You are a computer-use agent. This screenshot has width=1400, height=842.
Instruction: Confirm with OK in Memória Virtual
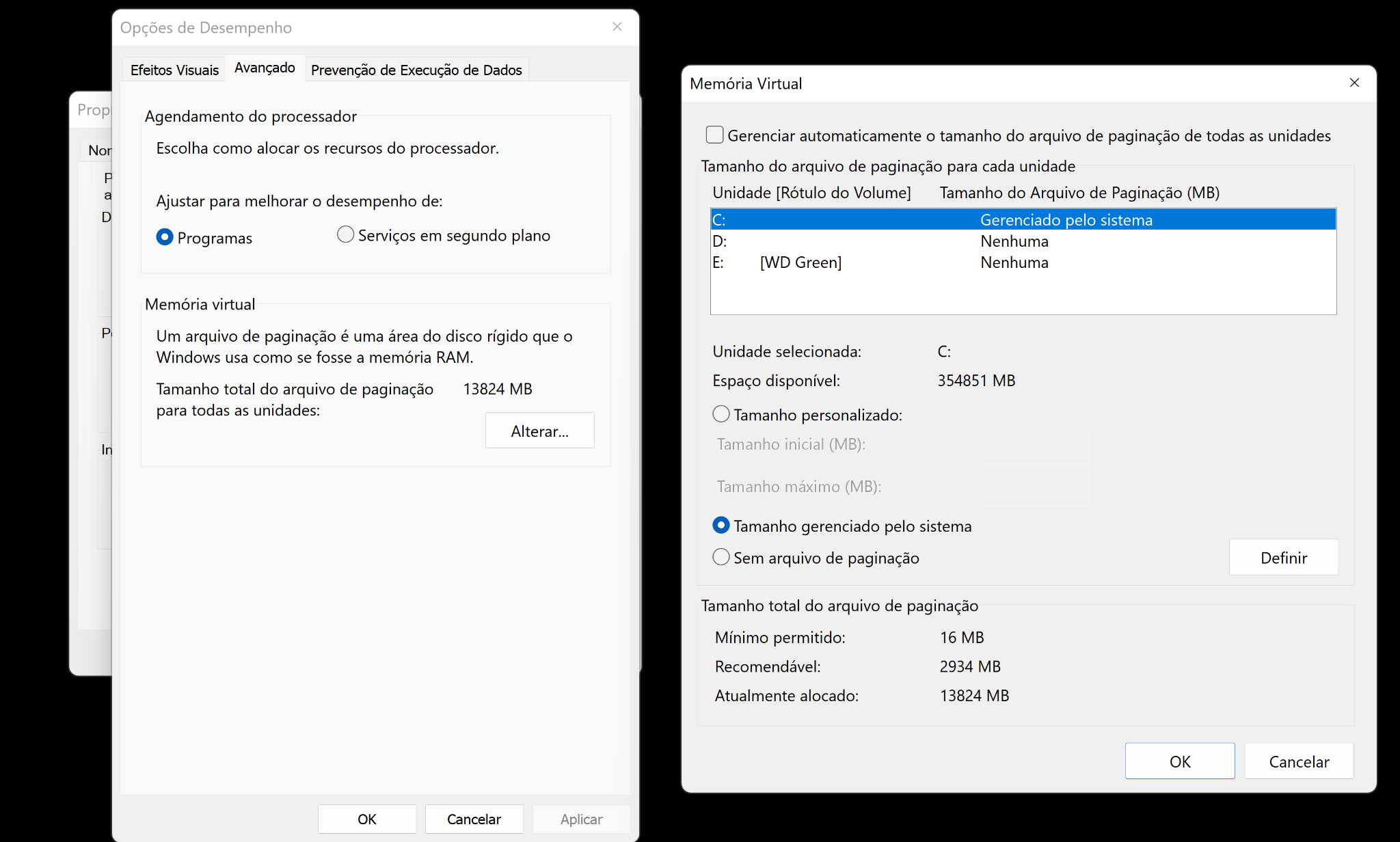[x=1180, y=761]
